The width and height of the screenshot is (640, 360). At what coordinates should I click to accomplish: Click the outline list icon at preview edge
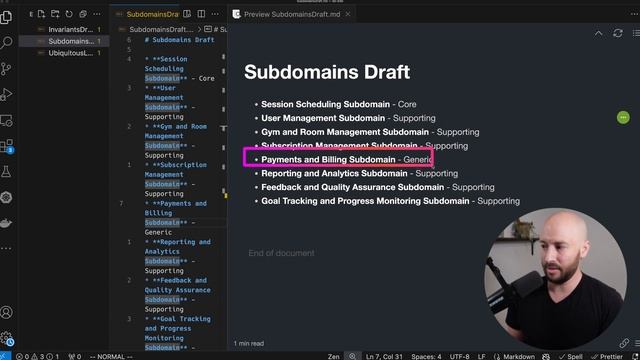[x=636, y=33]
